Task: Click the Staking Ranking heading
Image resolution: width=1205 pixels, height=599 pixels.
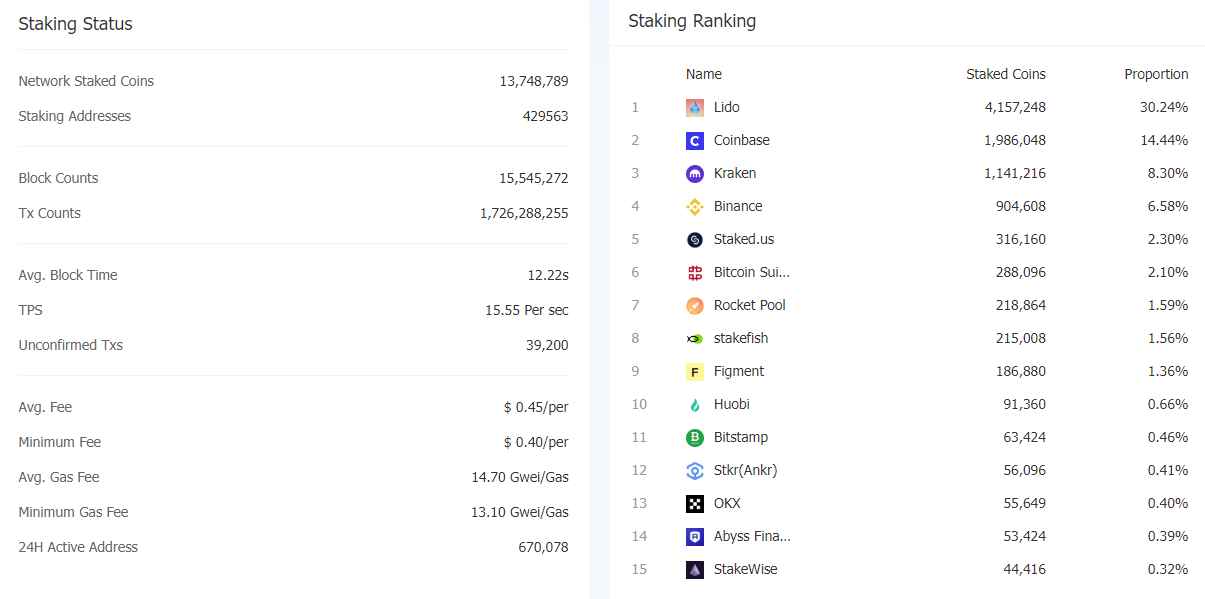Action: (x=692, y=21)
